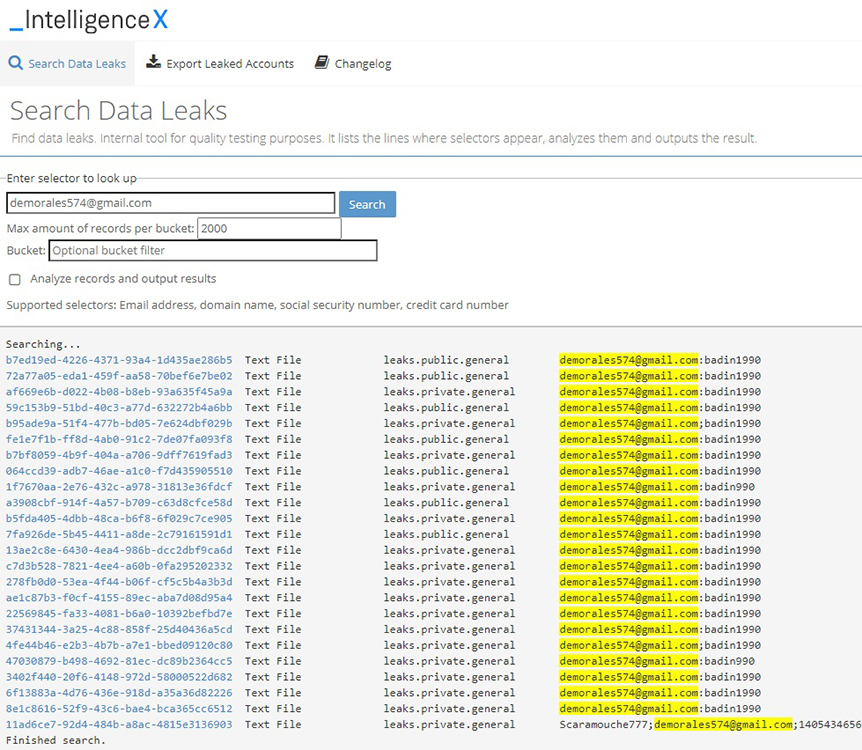Open record 8e1c8616-52f9-43c6-bae4-bca365cc6512
The width and height of the screenshot is (862, 750).
pos(119,708)
